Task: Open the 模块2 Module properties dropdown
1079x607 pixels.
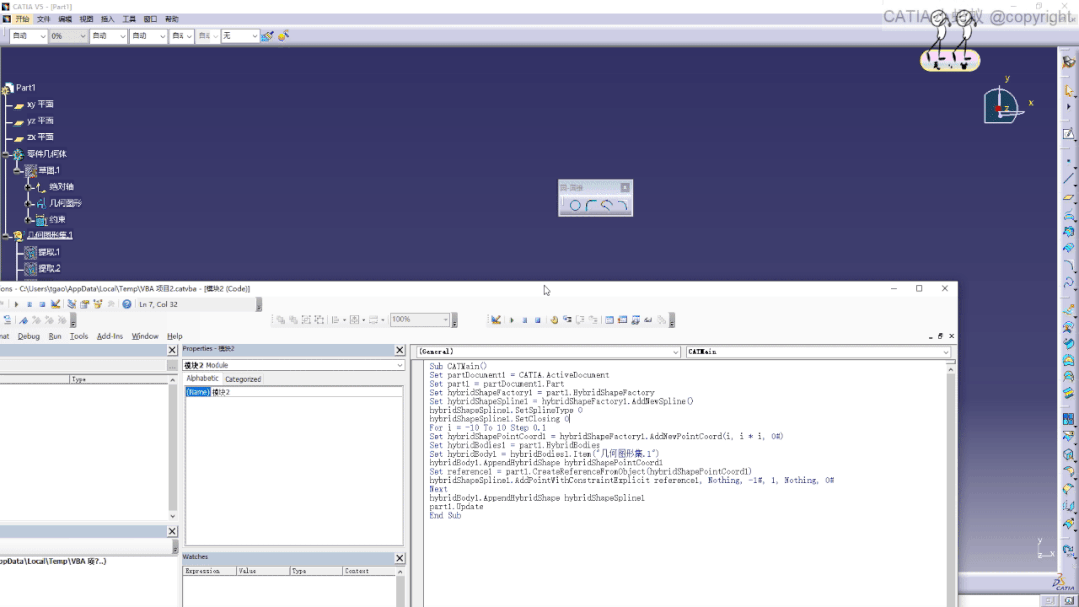Action: click(400, 365)
